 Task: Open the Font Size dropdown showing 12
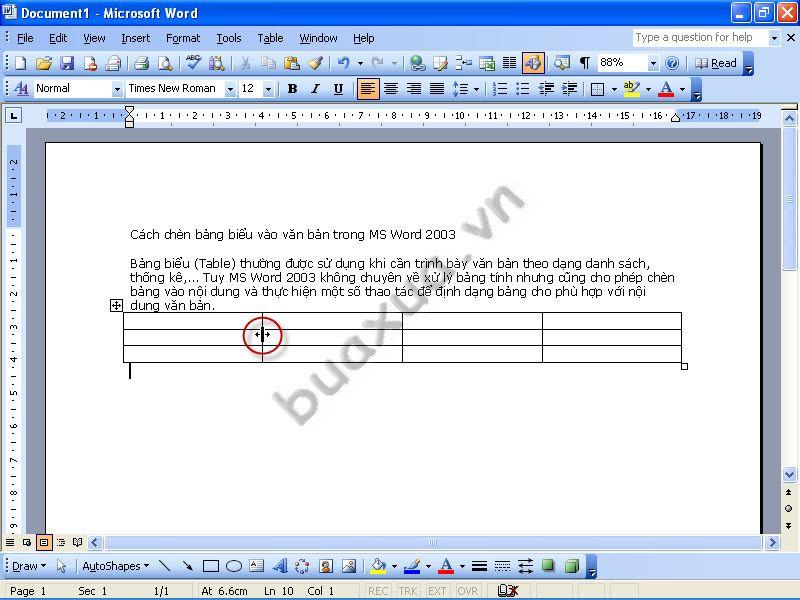click(268, 89)
